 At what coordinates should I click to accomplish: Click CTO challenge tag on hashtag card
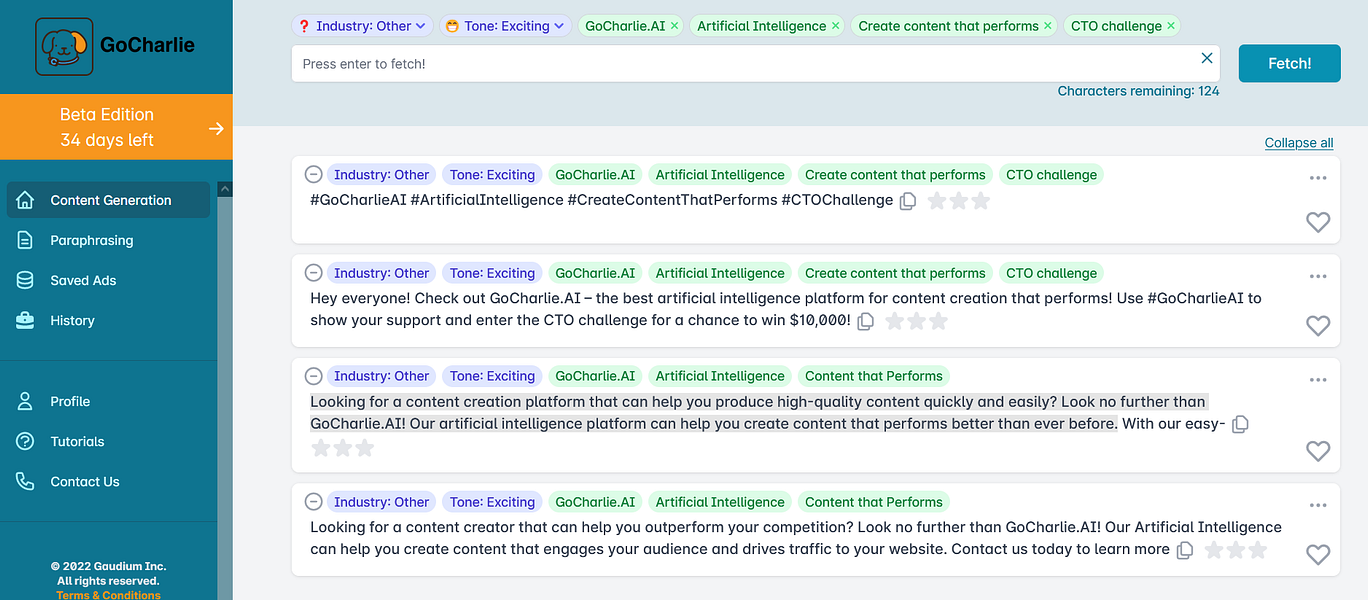[x=1051, y=174]
